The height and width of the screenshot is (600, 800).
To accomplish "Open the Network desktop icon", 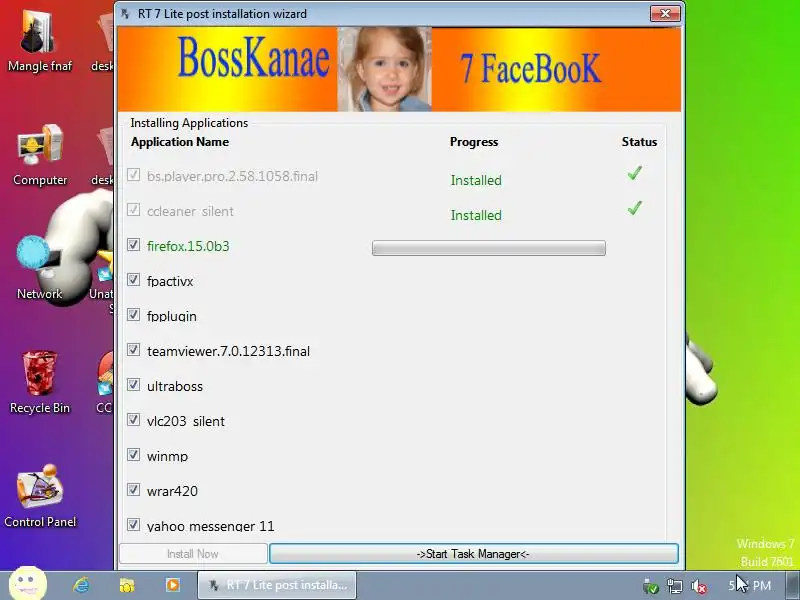I will coord(39,269).
